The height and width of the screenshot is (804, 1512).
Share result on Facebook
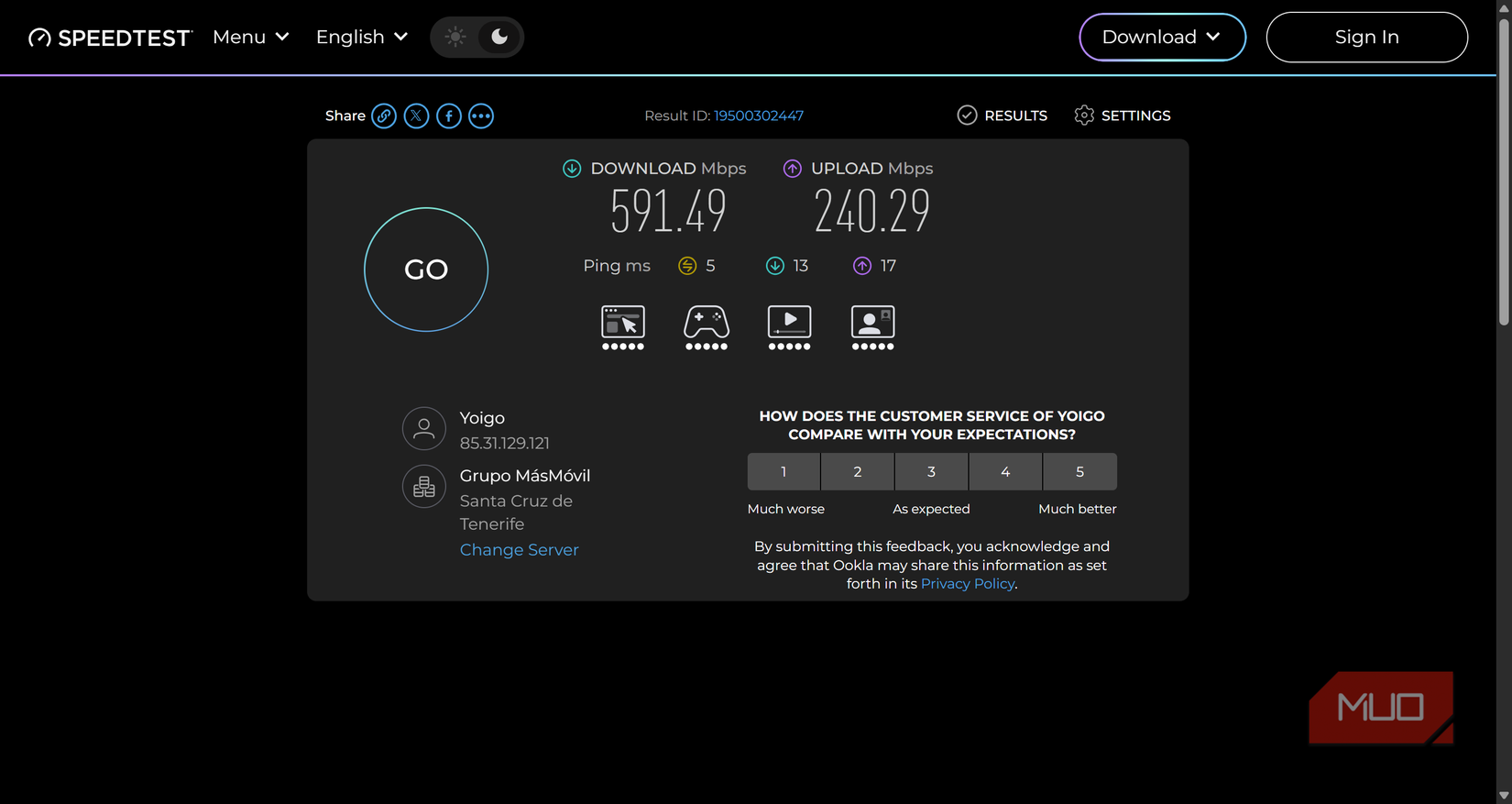(x=448, y=116)
